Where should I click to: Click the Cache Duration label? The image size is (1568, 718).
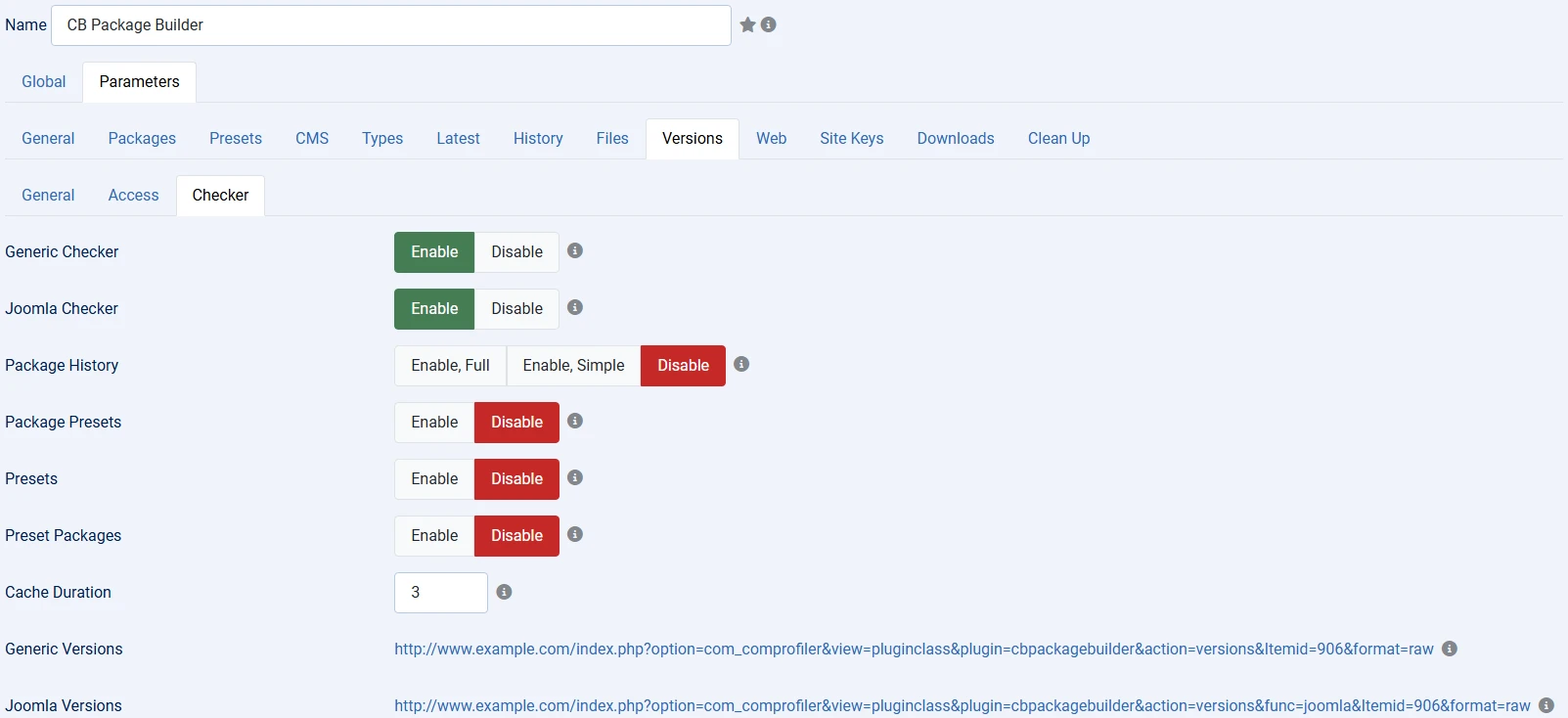[x=59, y=593]
